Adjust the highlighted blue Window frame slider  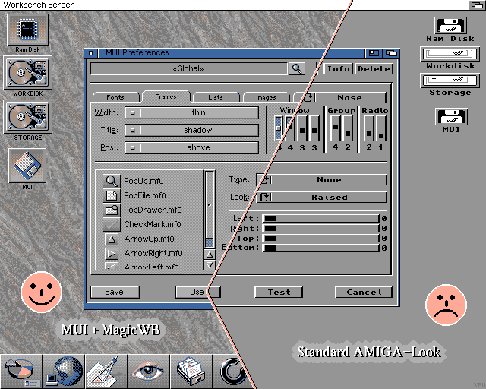point(278,128)
